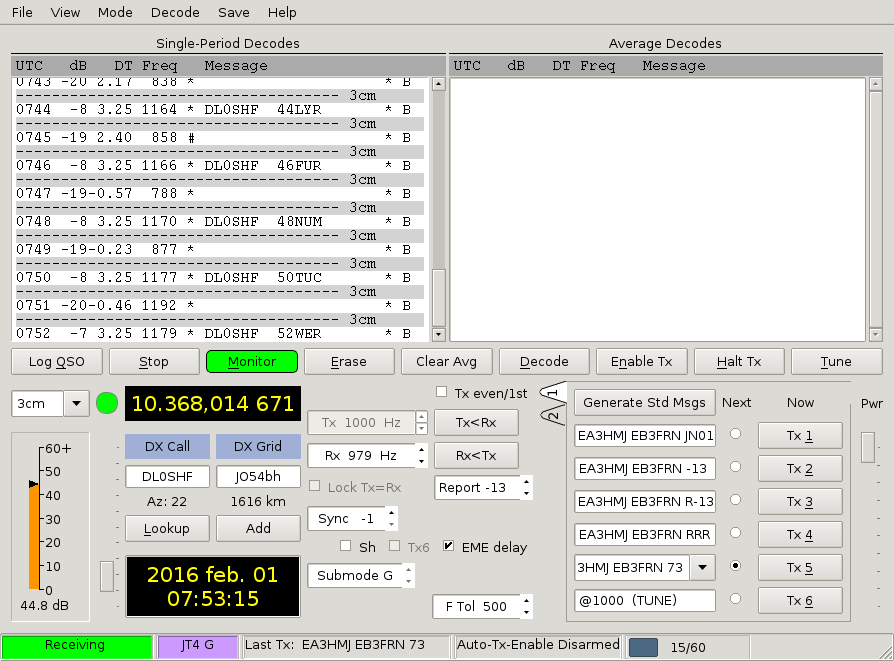Screen dimensions: 894x661
Task: Click Generate Std Msgs button
Action: pos(644,403)
